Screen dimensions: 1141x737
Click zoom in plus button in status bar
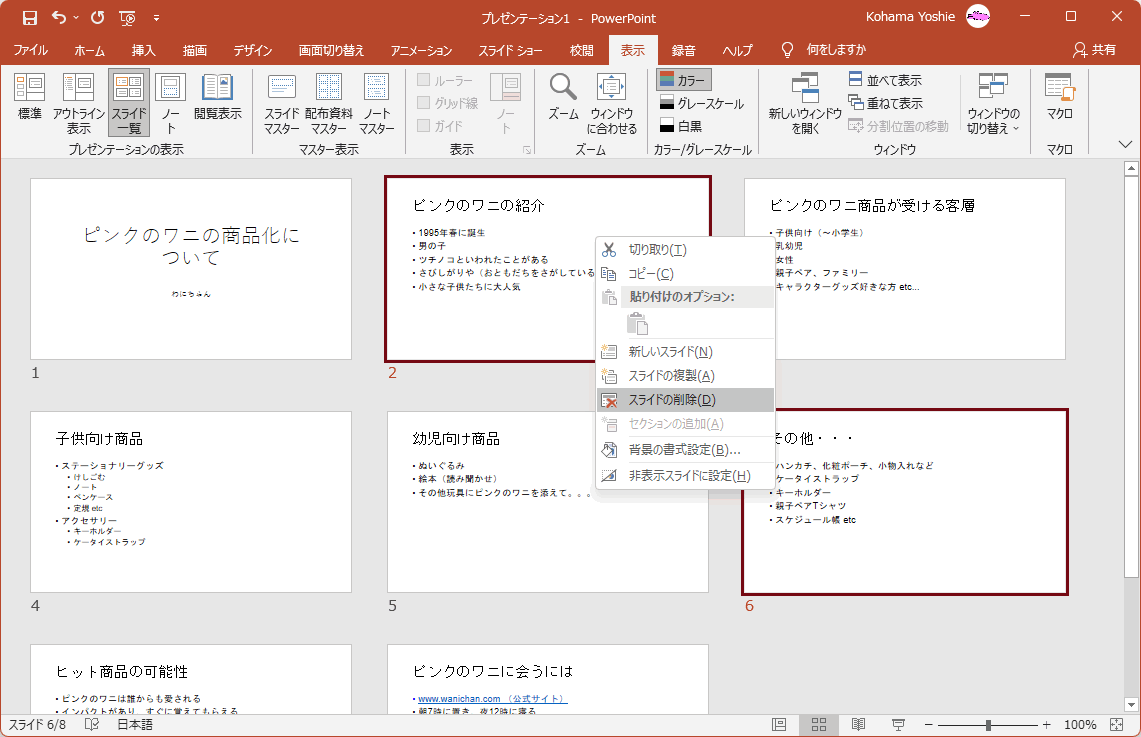[1046, 725]
